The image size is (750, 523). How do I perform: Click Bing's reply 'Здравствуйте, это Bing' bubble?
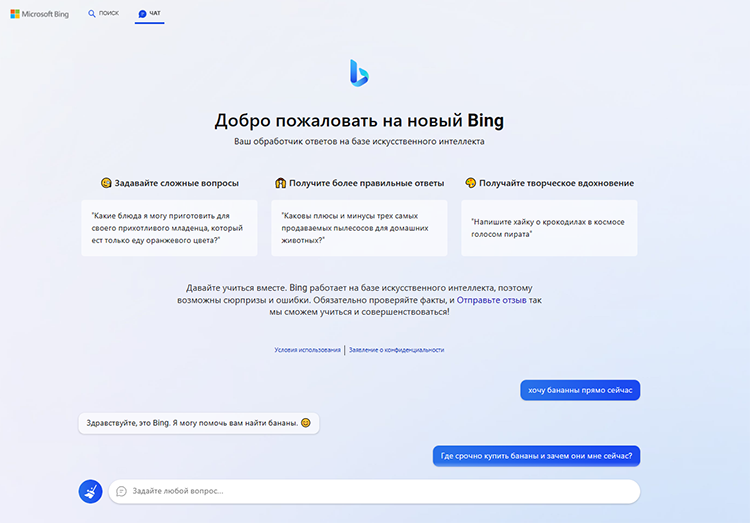(199, 423)
